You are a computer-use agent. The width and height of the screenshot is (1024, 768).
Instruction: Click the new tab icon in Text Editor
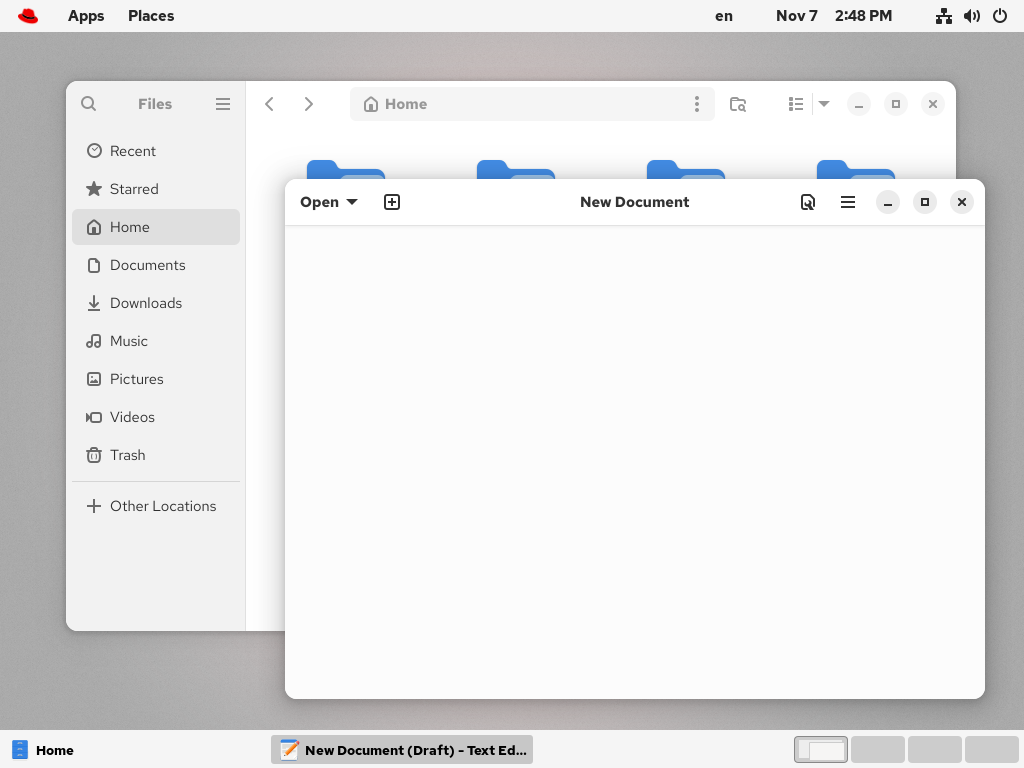pyautogui.click(x=392, y=202)
